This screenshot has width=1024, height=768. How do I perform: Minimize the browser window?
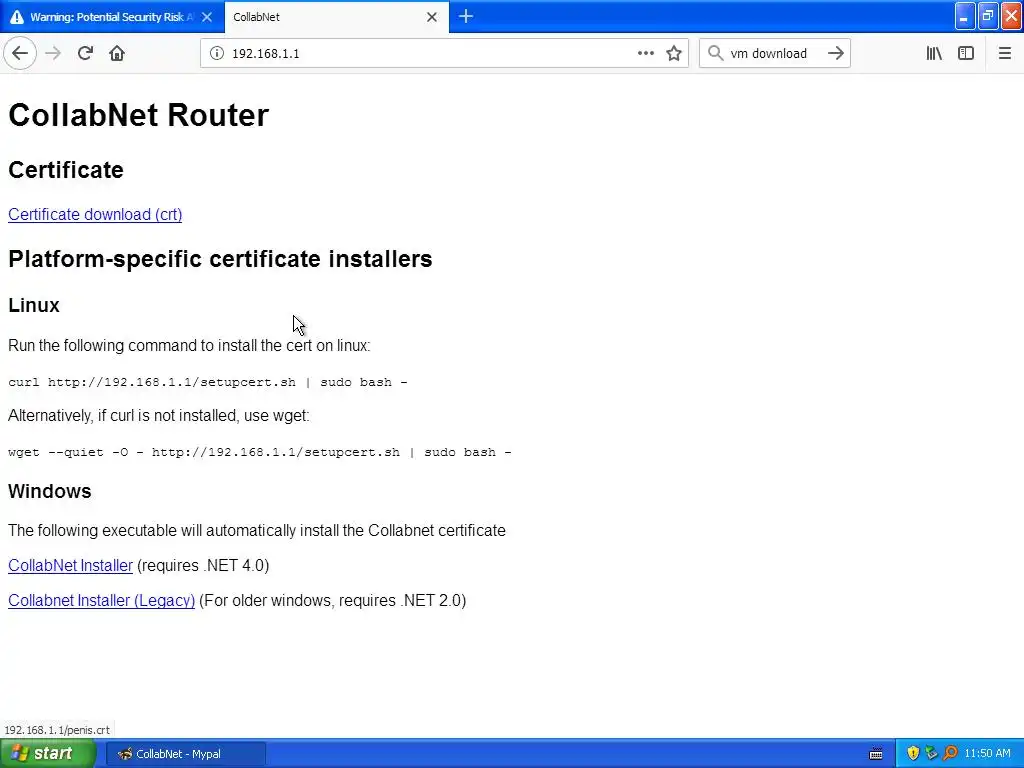pos(965,16)
